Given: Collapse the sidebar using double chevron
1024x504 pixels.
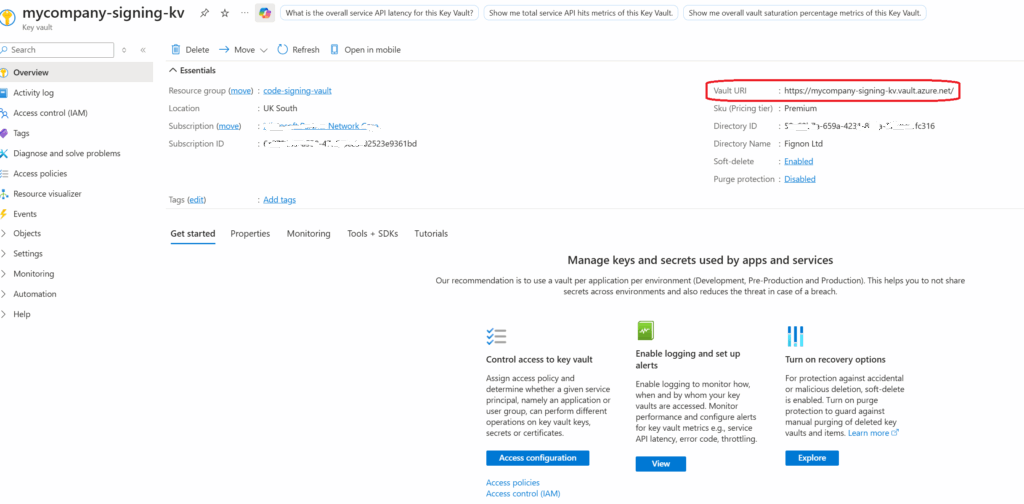Looking at the screenshot, I should pyautogui.click(x=143, y=49).
